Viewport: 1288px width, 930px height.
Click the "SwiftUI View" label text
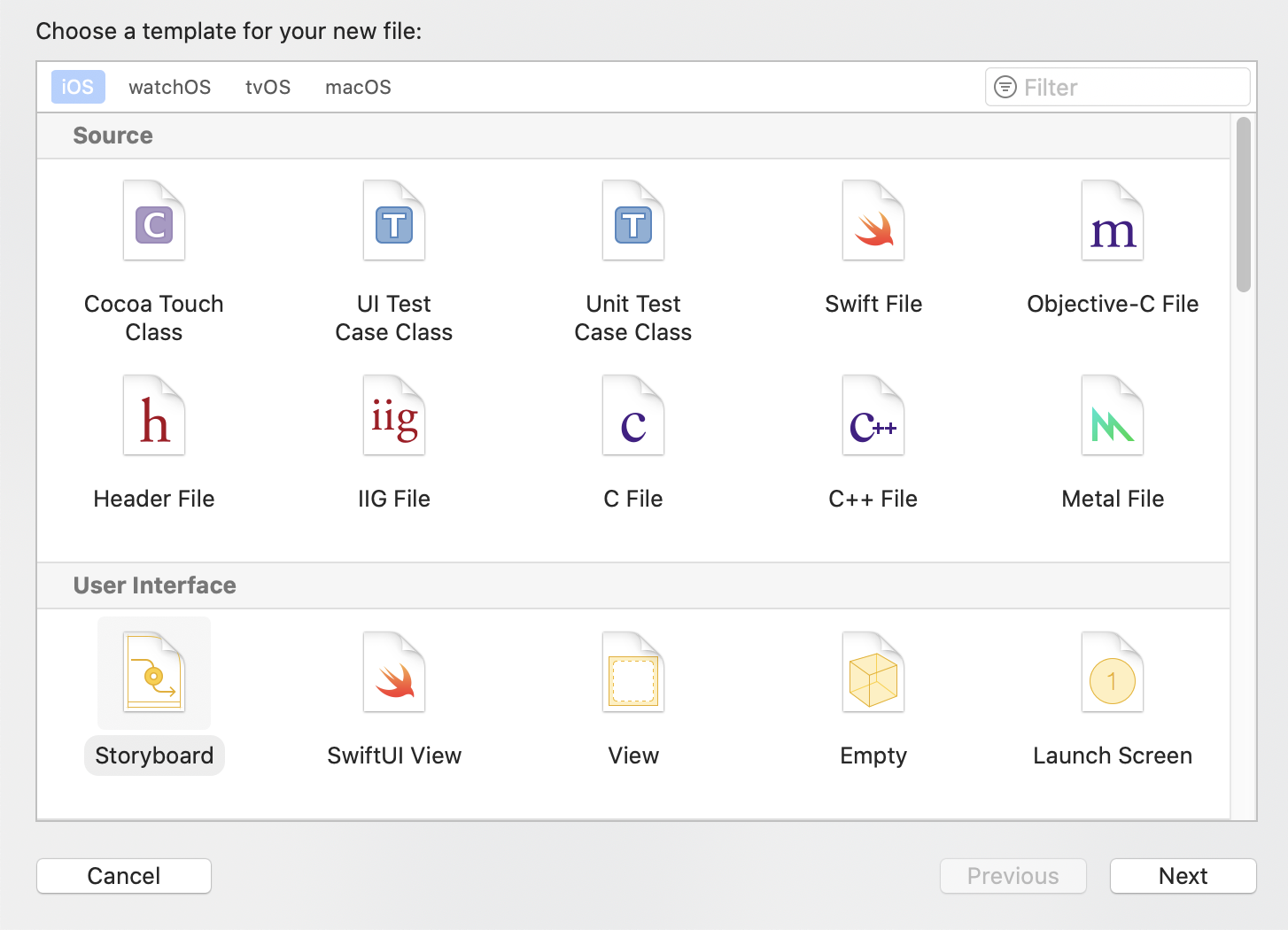[x=394, y=756]
